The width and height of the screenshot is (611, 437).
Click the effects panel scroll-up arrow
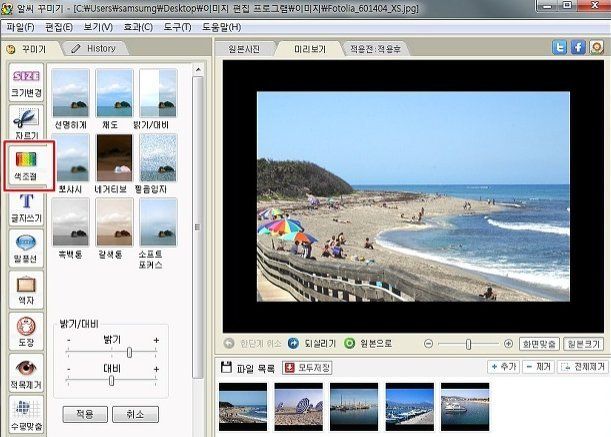198,69
